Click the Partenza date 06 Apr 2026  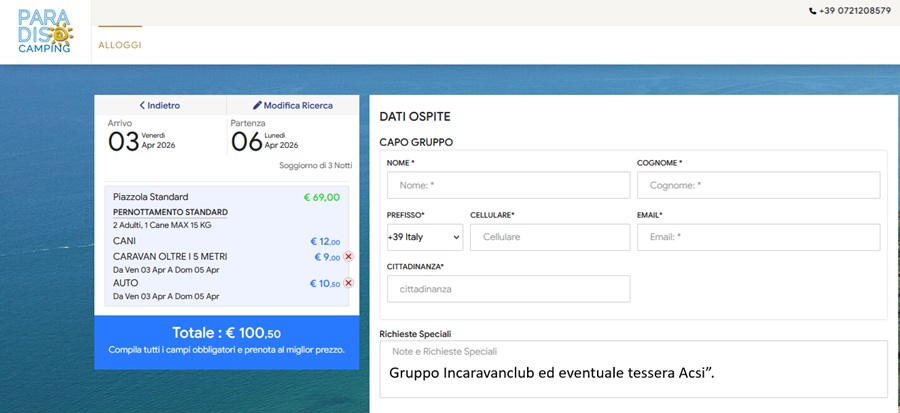265,140
